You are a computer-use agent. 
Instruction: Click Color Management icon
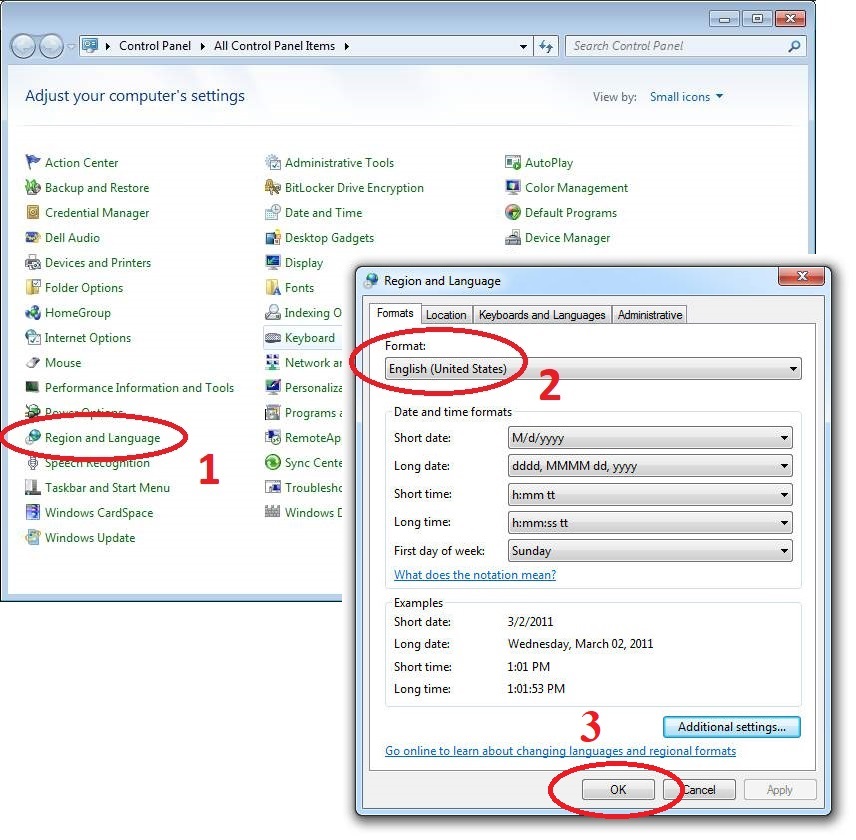tap(513, 187)
